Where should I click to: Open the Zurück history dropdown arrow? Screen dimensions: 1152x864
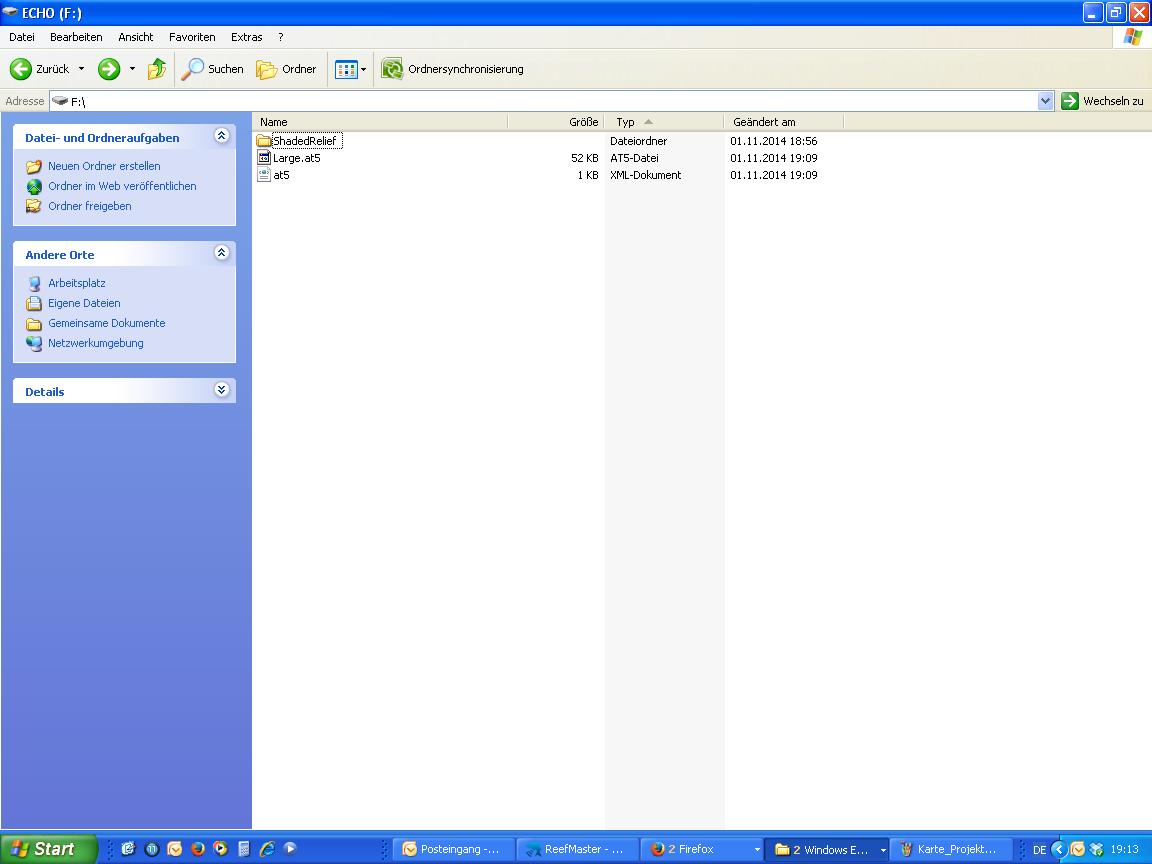click(x=82, y=69)
